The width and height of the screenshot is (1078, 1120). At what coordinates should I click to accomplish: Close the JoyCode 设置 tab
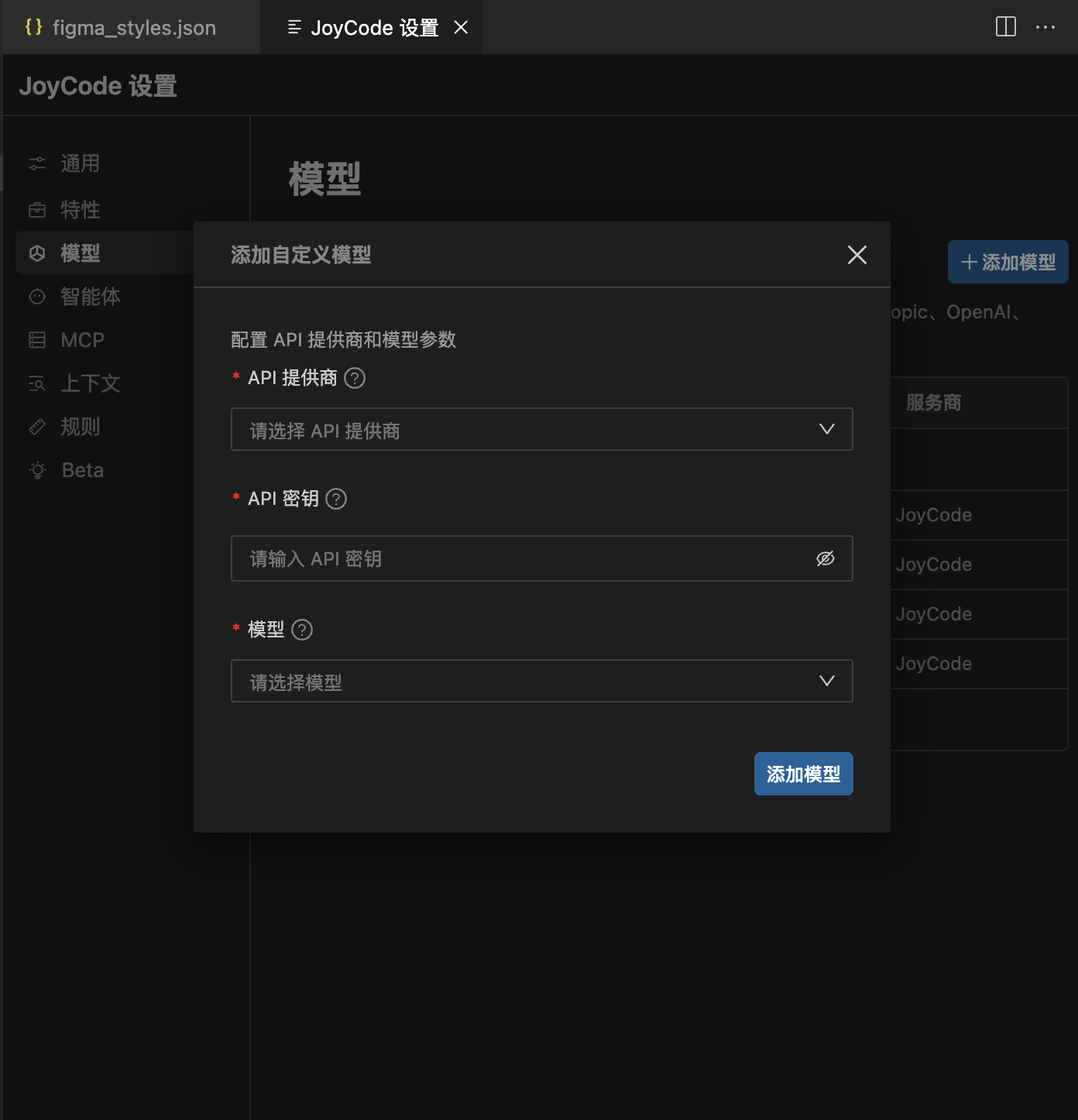[461, 28]
